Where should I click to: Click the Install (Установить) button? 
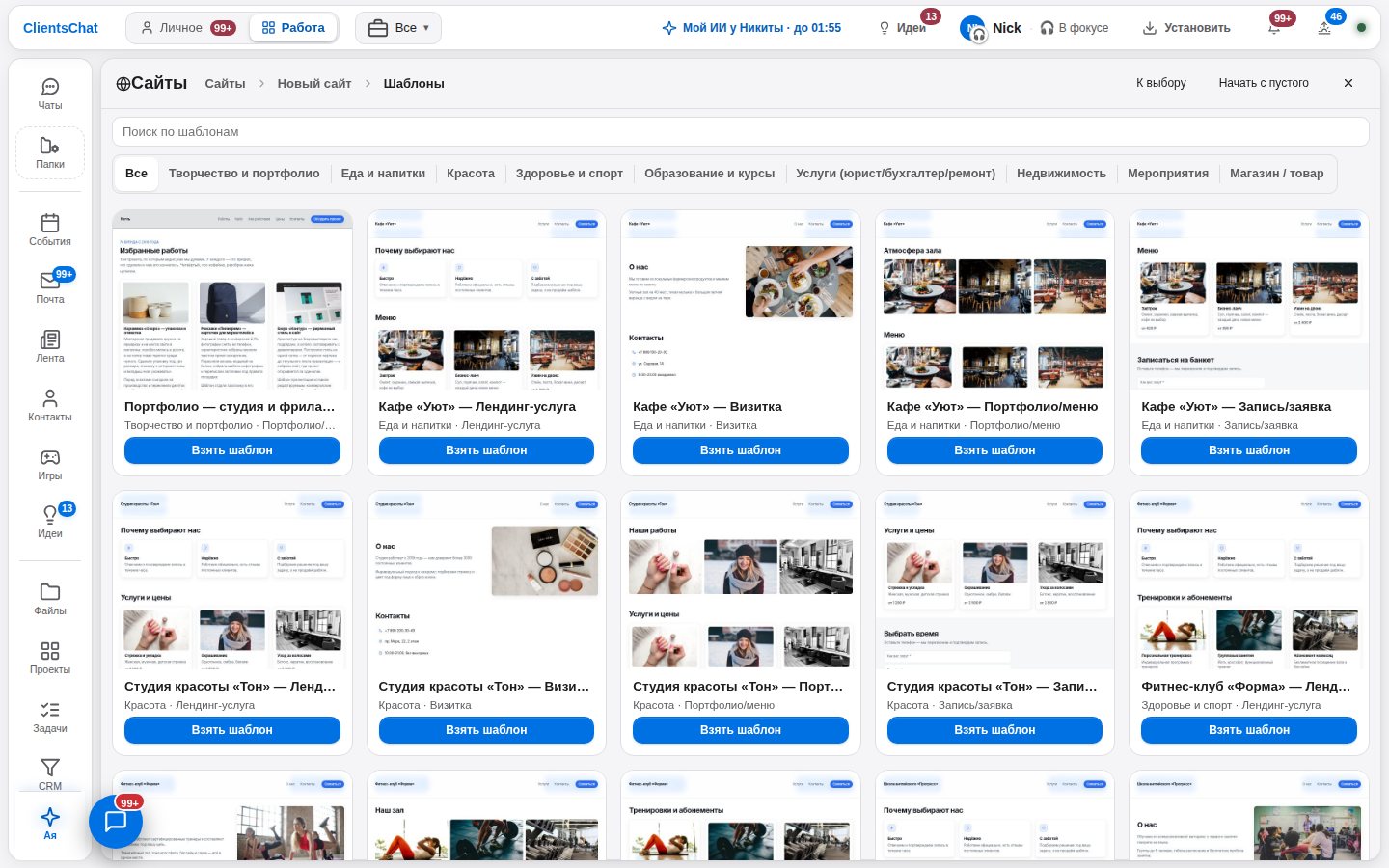coord(1186,28)
